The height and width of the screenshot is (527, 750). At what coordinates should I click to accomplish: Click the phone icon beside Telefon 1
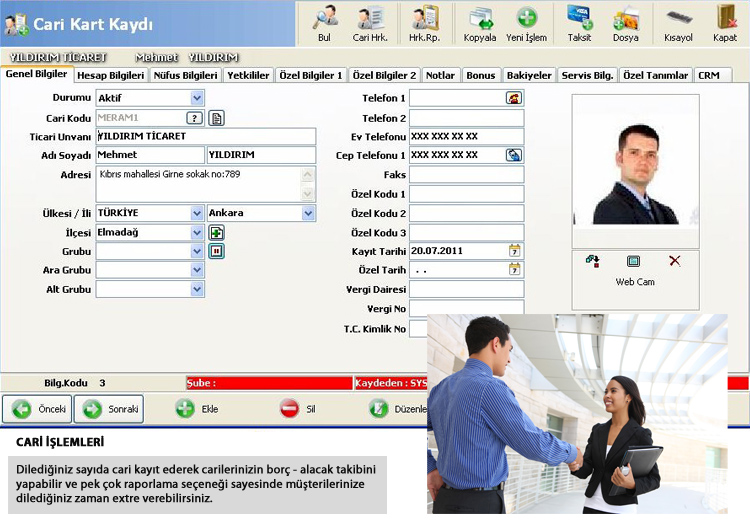point(514,98)
